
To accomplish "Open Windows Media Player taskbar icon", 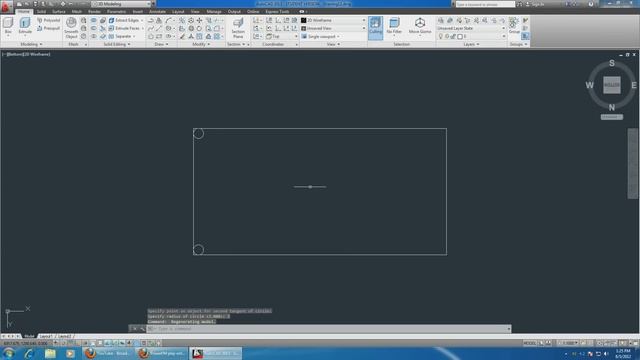I will click(x=70, y=353).
